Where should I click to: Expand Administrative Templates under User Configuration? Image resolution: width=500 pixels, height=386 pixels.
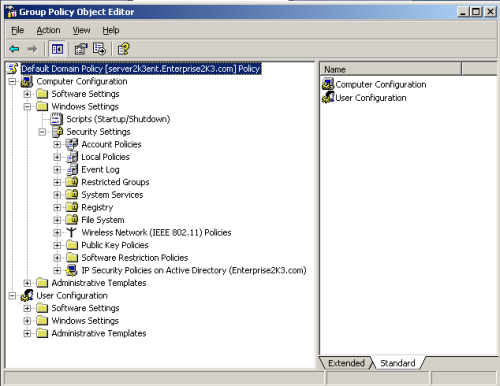[x=27, y=333]
